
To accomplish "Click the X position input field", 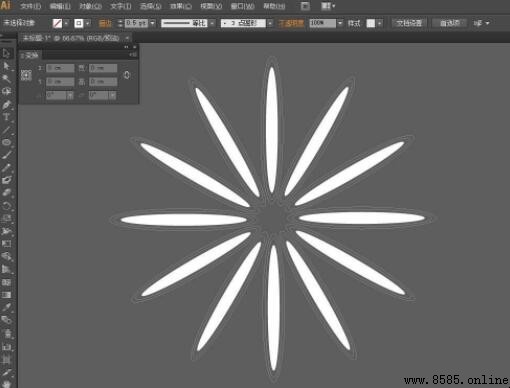I will 60,68.
